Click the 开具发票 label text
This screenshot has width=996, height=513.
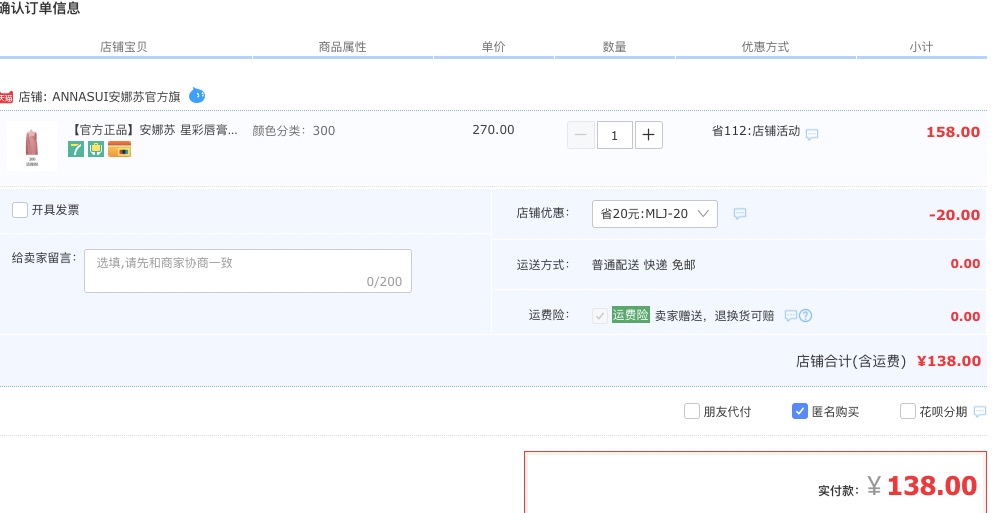[55, 210]
